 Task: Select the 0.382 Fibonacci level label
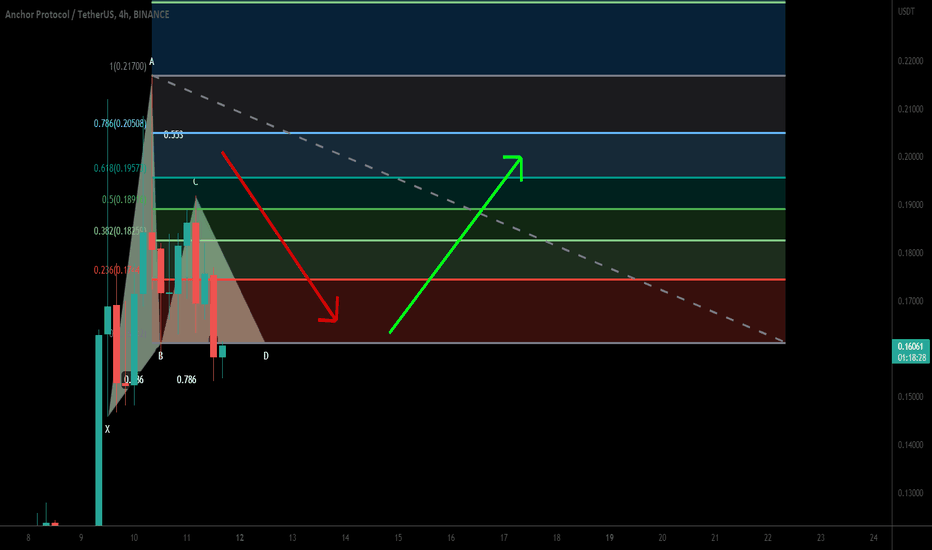pyautogui.click(x=119, y=231)
